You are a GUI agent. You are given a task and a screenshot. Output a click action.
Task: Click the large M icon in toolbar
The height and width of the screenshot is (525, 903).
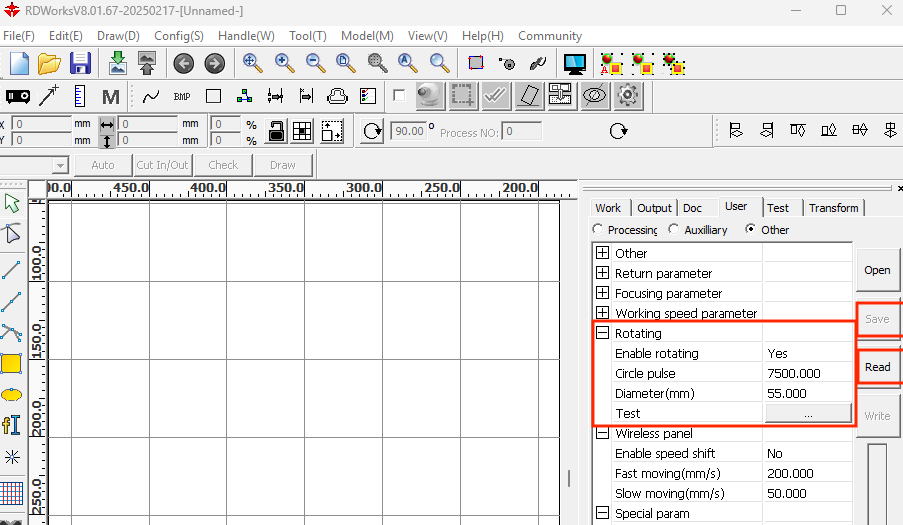(x=111, y=97)
